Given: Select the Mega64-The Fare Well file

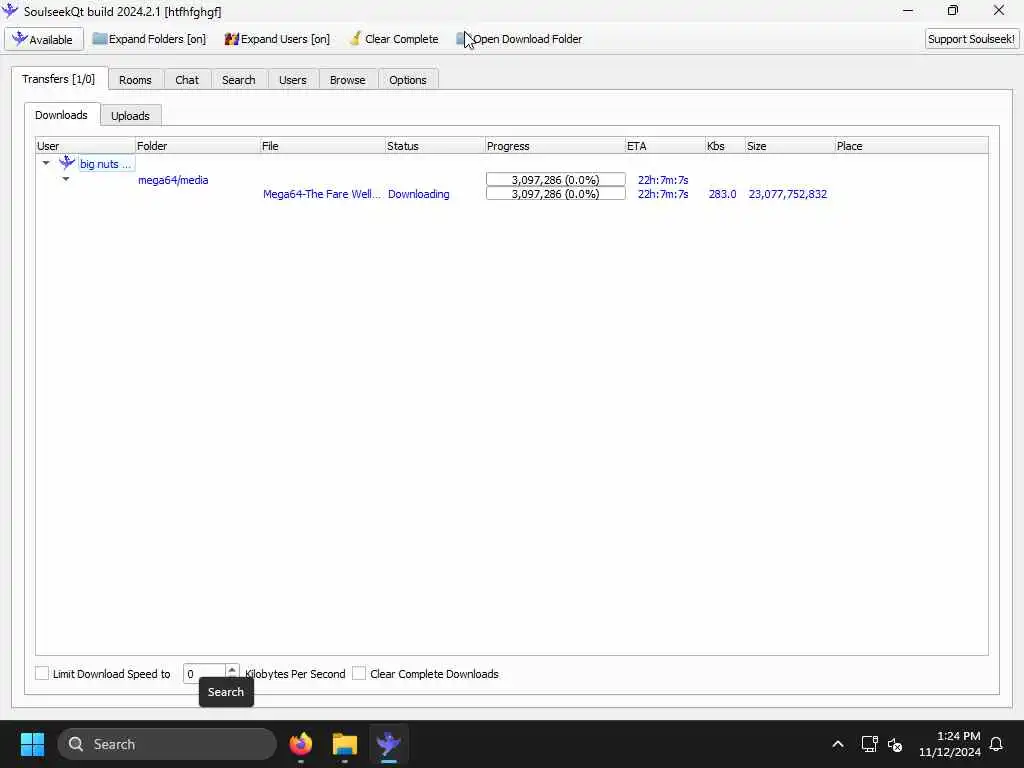Looking at the screenshot, I should (x=321, y=194).
